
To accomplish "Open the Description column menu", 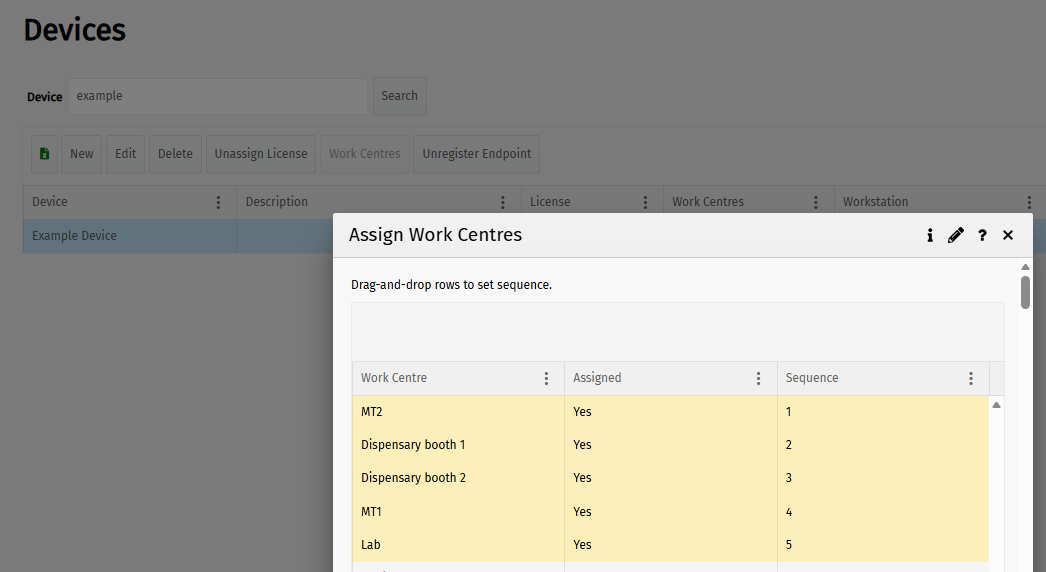I will (x=504, y=202).
